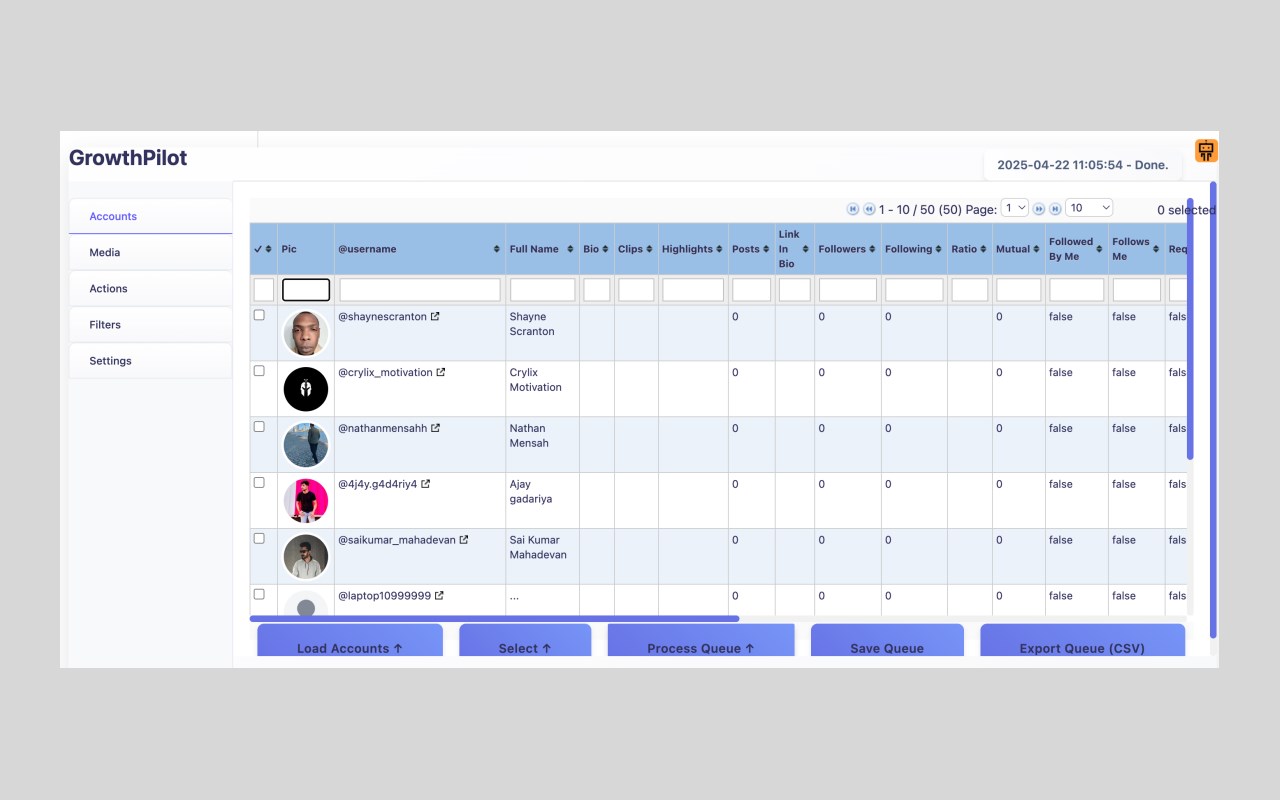The image size is (1280, 800).
Task: Focus the Full Name filter input
Action: (x=543, y=290)
